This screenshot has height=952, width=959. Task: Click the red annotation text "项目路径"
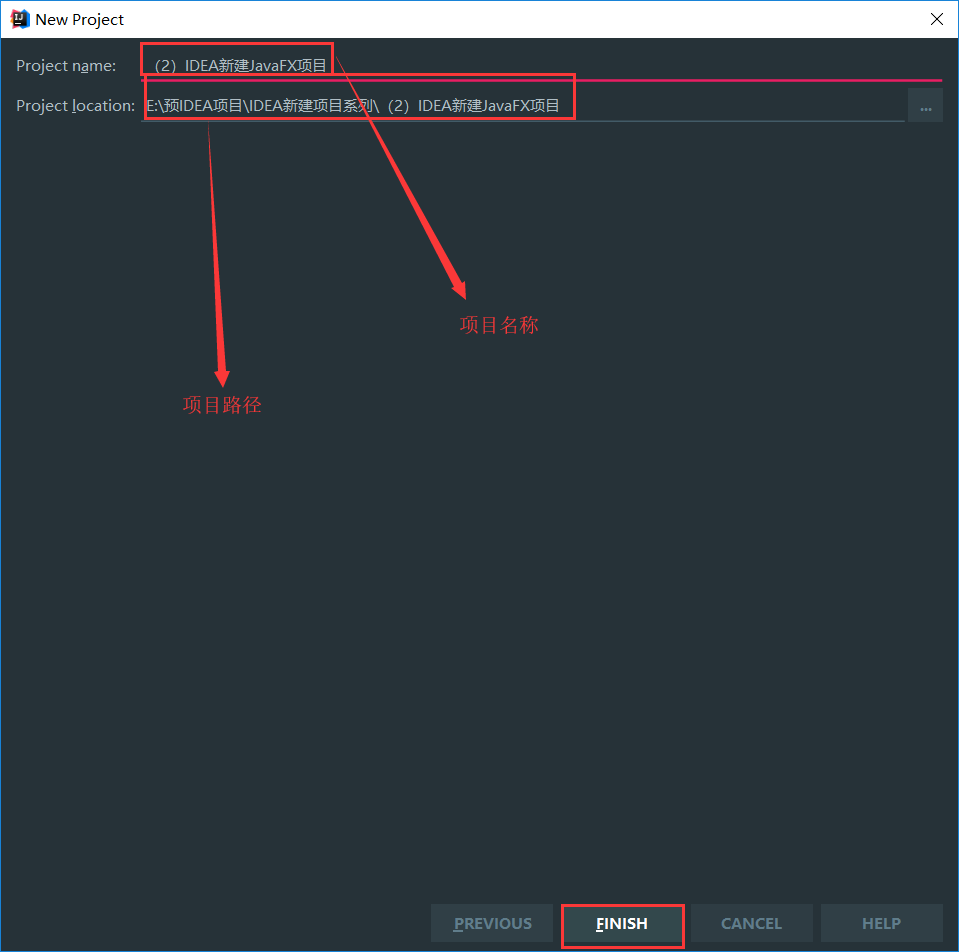pos(221,404)
